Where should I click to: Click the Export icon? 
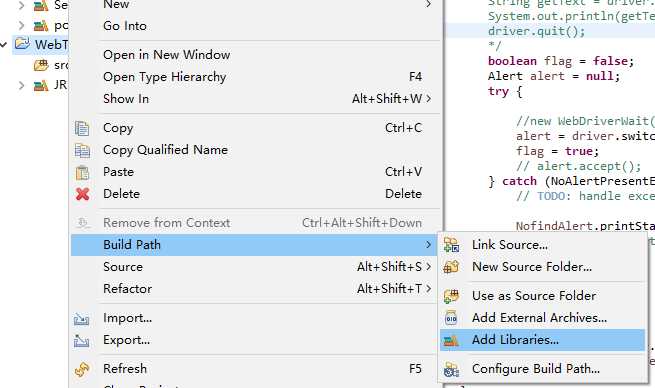(x=81, y=341)
